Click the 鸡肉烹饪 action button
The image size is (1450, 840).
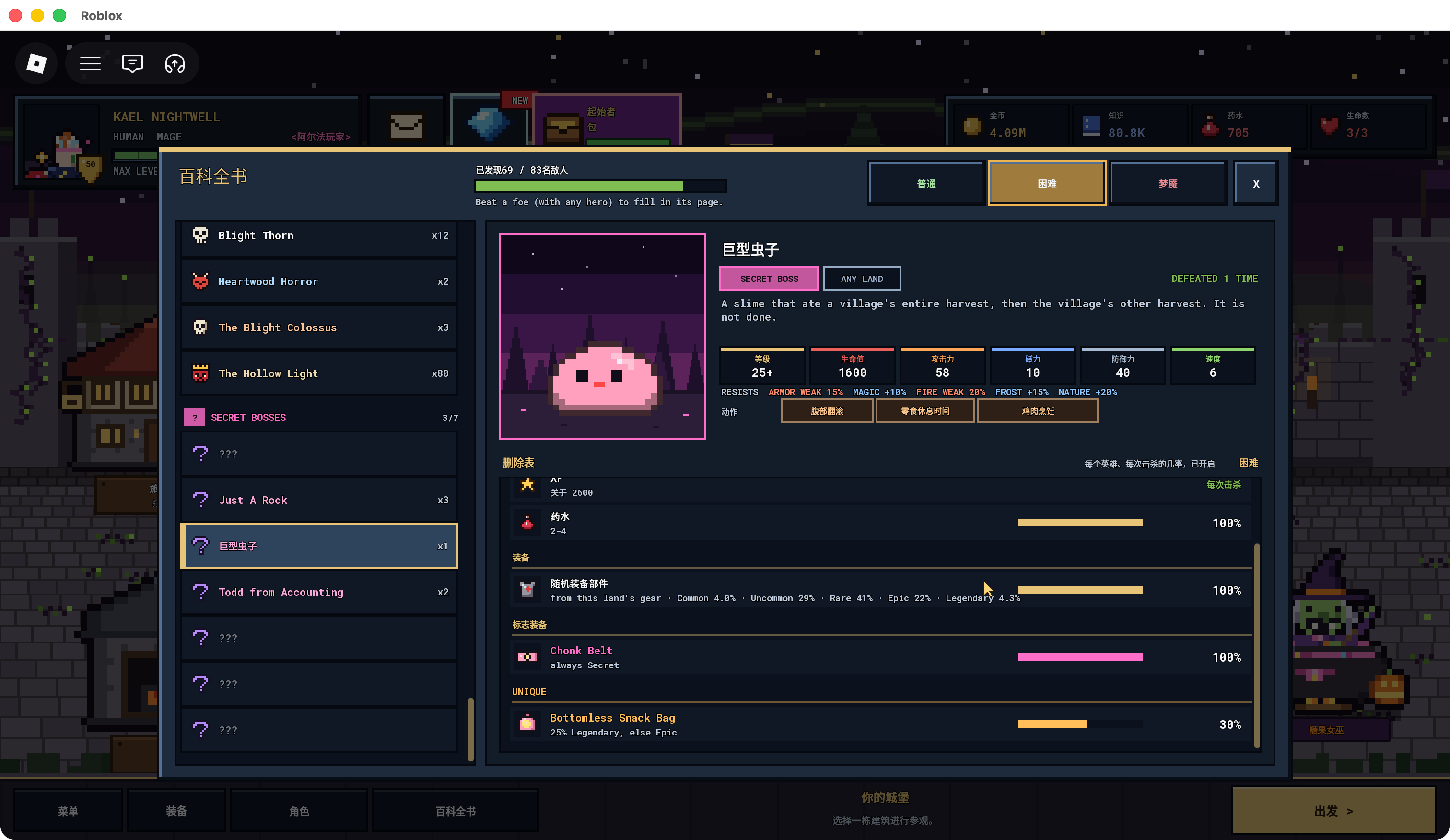pyautogui.click(x=1038, y=411)
